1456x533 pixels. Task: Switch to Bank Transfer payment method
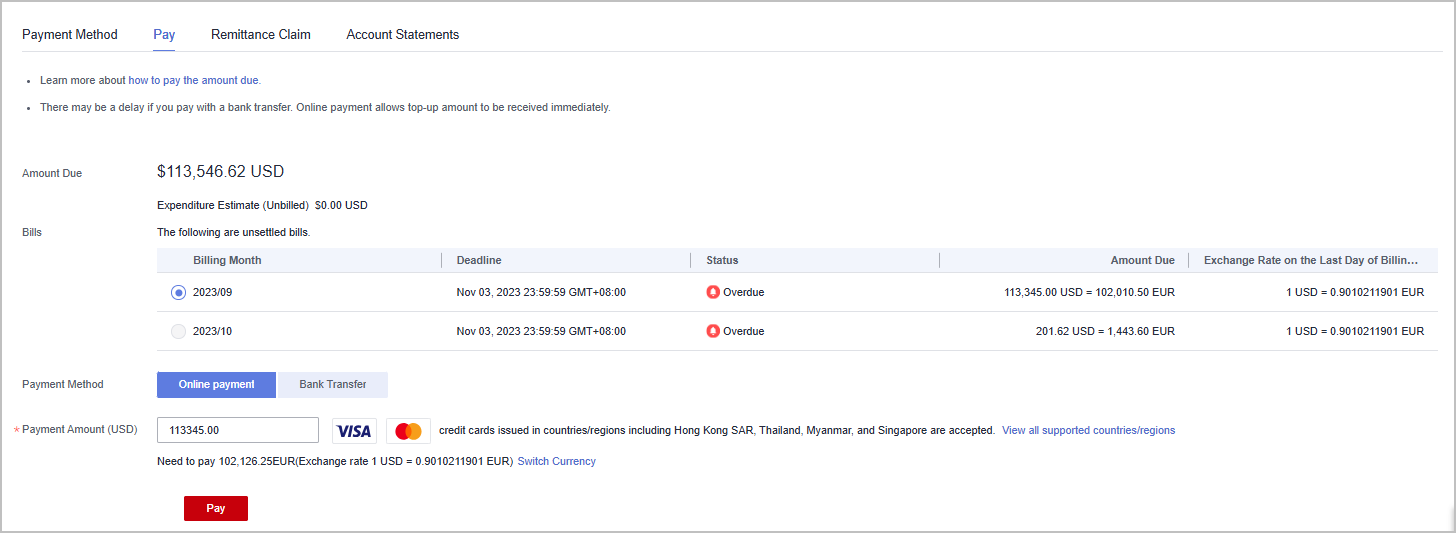[x=332, y=385]
